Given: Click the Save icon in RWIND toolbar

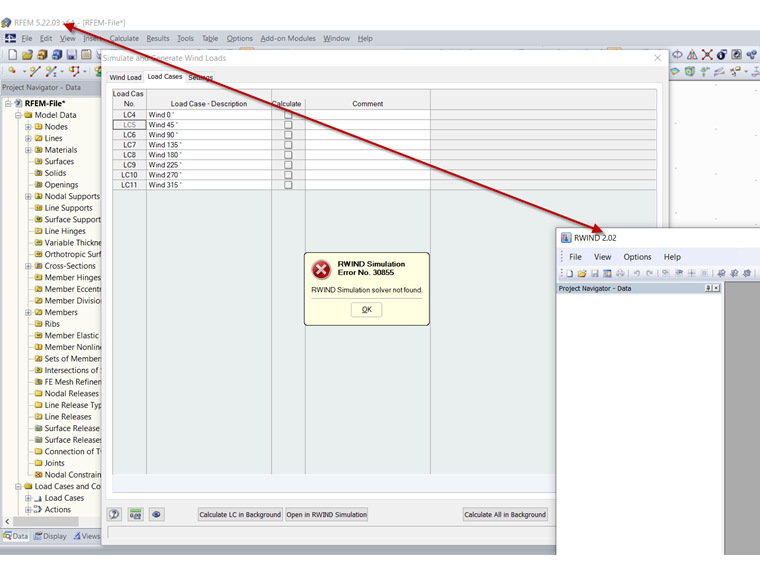Looking at the screenshot, I should tap(595, 273).
